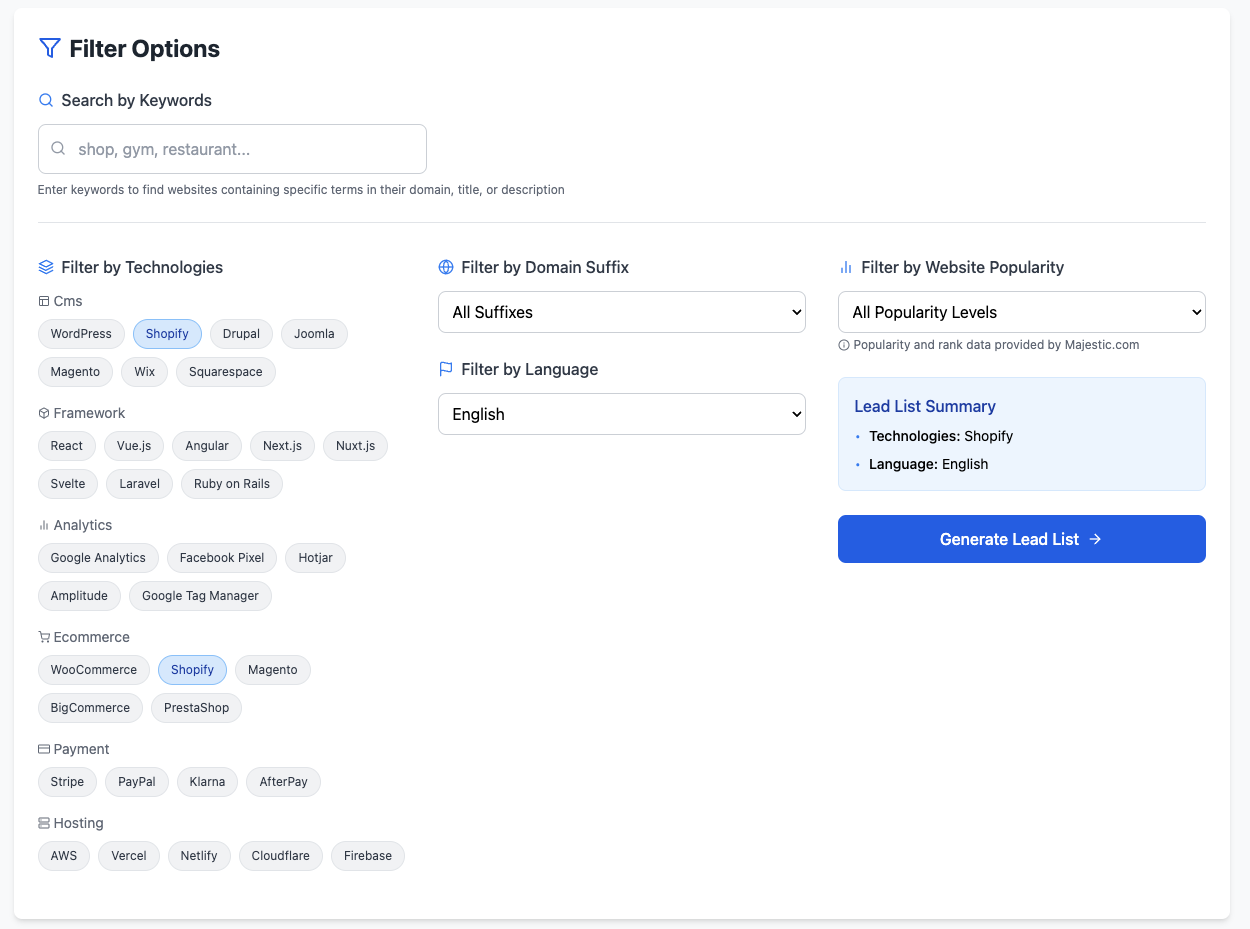This screenshot has width=1250, height=929.
Task: Open the language dropdown showing English
Action: (621, 414)
